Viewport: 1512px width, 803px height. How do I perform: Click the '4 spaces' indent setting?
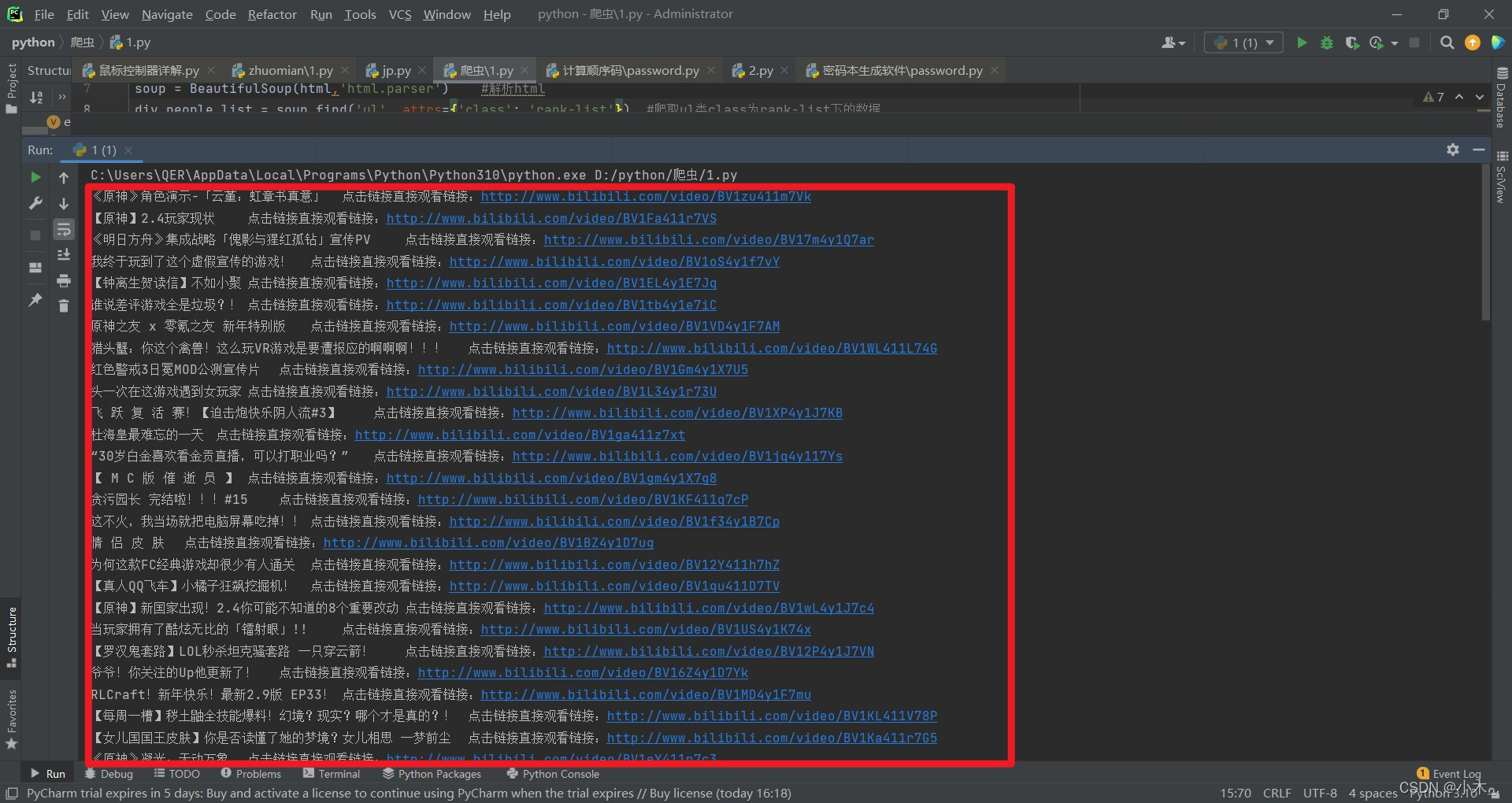tap(1373, 793)
